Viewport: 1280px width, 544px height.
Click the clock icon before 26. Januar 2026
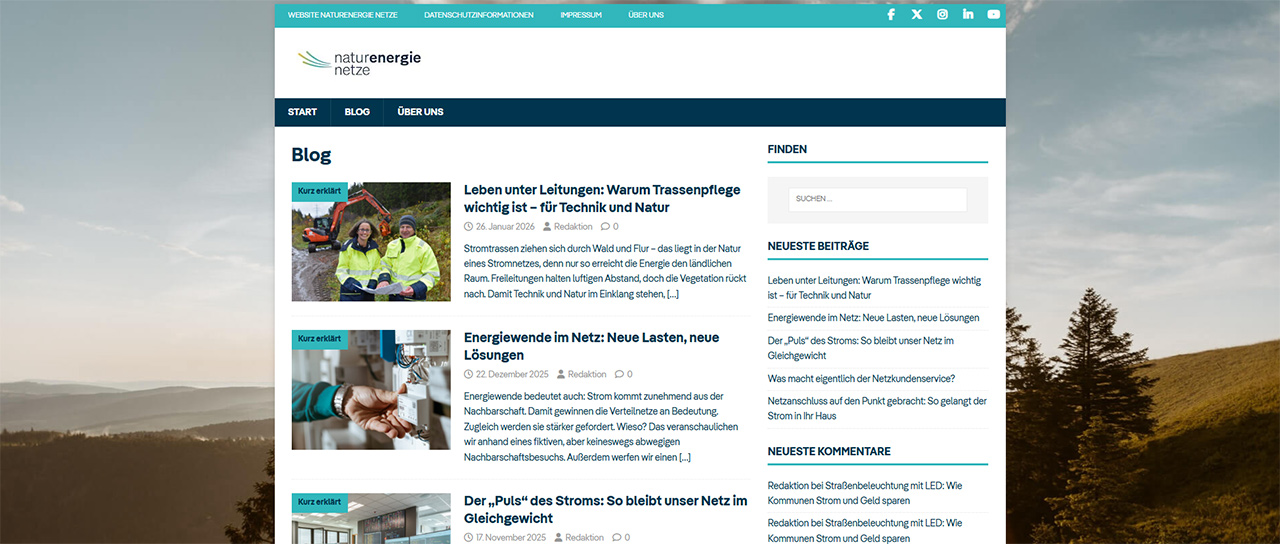pos(469,227)
